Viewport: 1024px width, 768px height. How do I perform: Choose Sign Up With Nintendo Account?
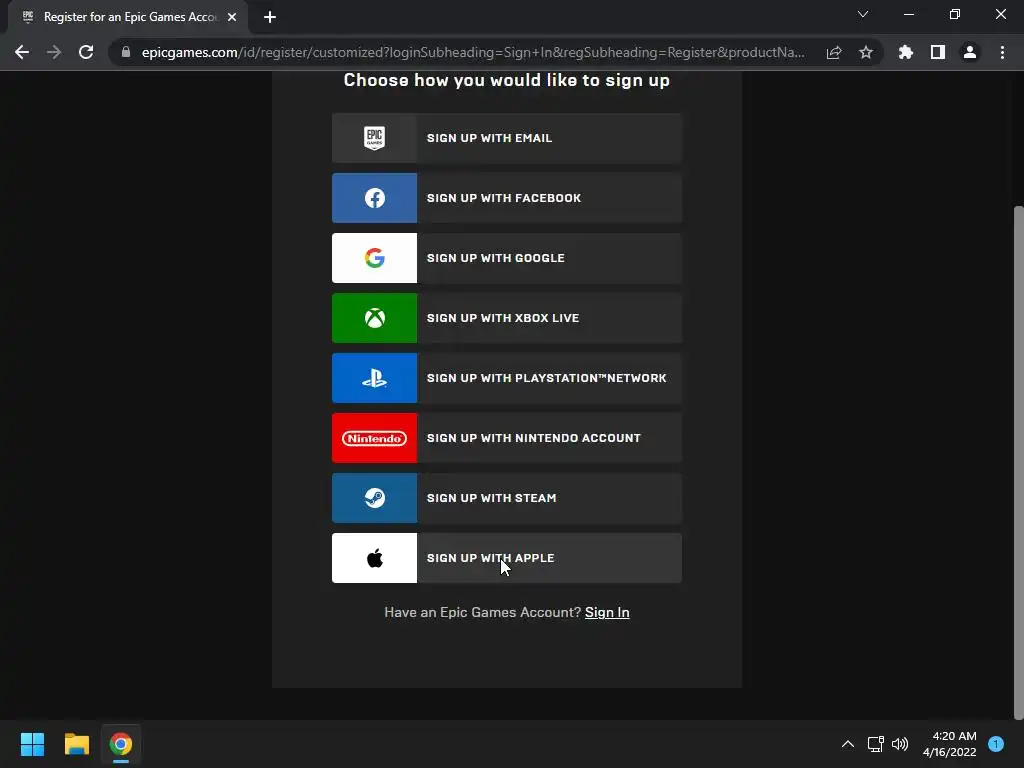pyautogui.click(x=507, y=438)
